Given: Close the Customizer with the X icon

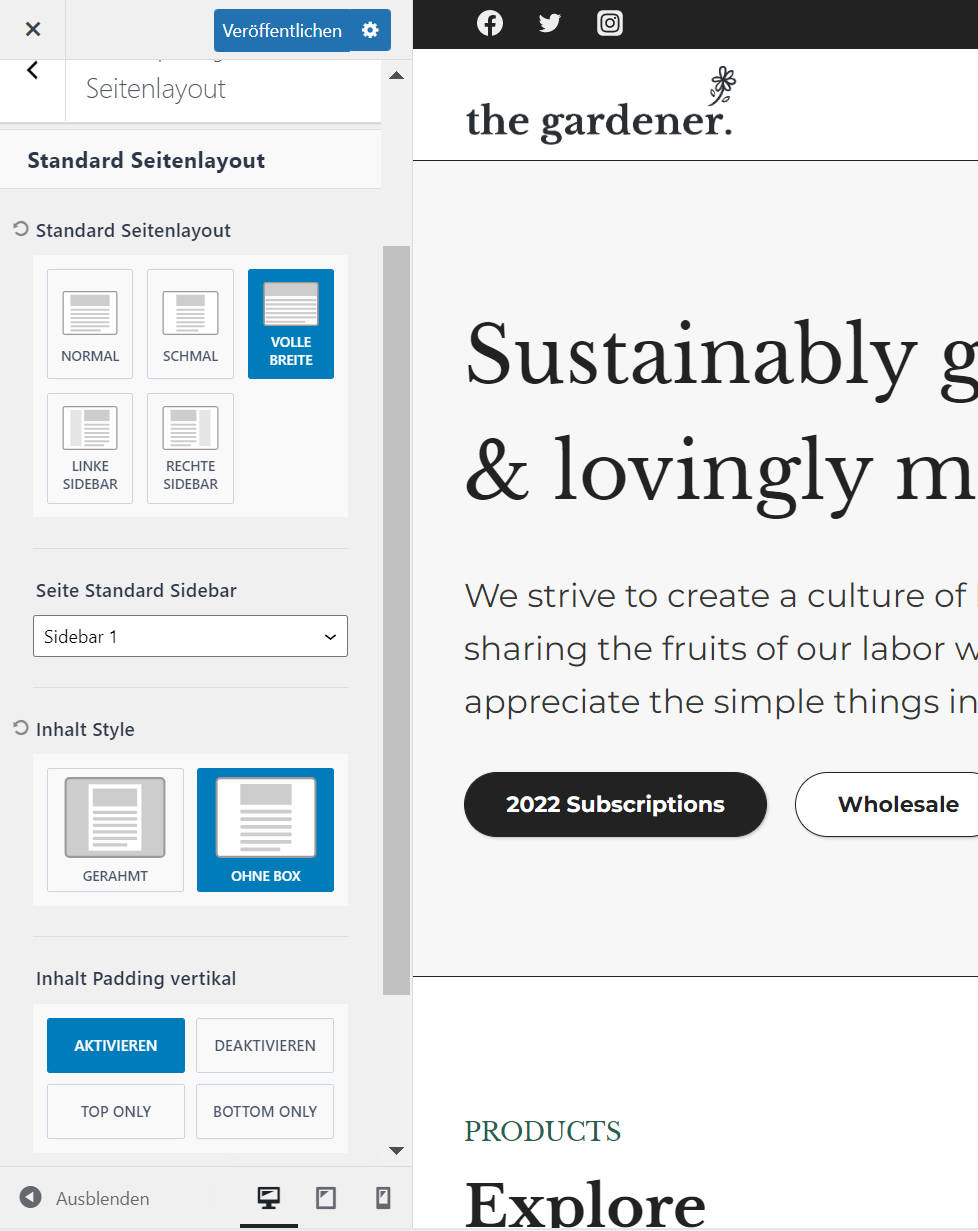Looking at the screenshot, I should click(x=33, y=29).
